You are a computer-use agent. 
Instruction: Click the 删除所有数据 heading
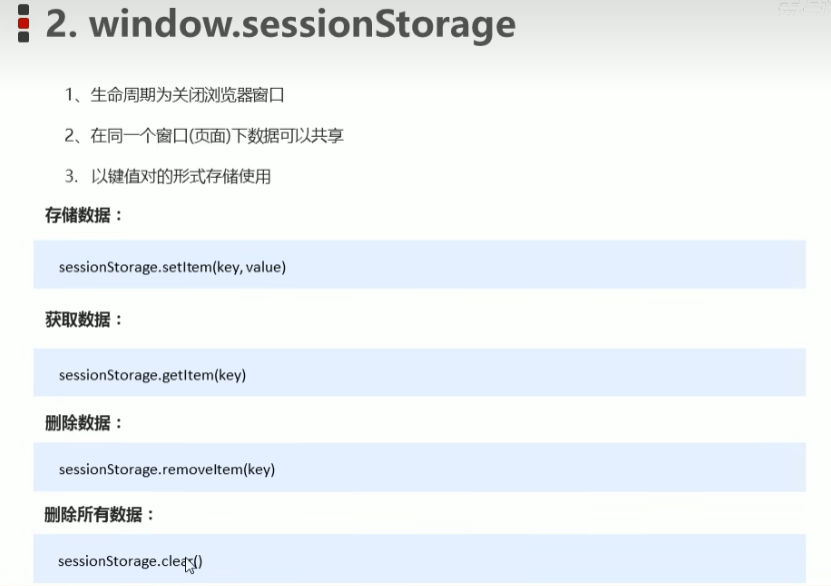click(99, 515)
